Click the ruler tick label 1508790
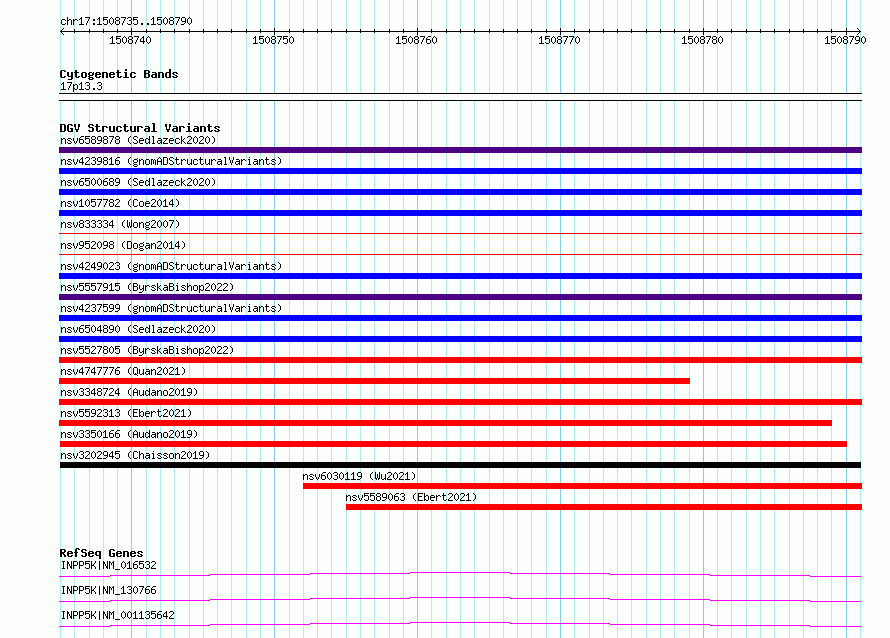 [x=845, y=40]
